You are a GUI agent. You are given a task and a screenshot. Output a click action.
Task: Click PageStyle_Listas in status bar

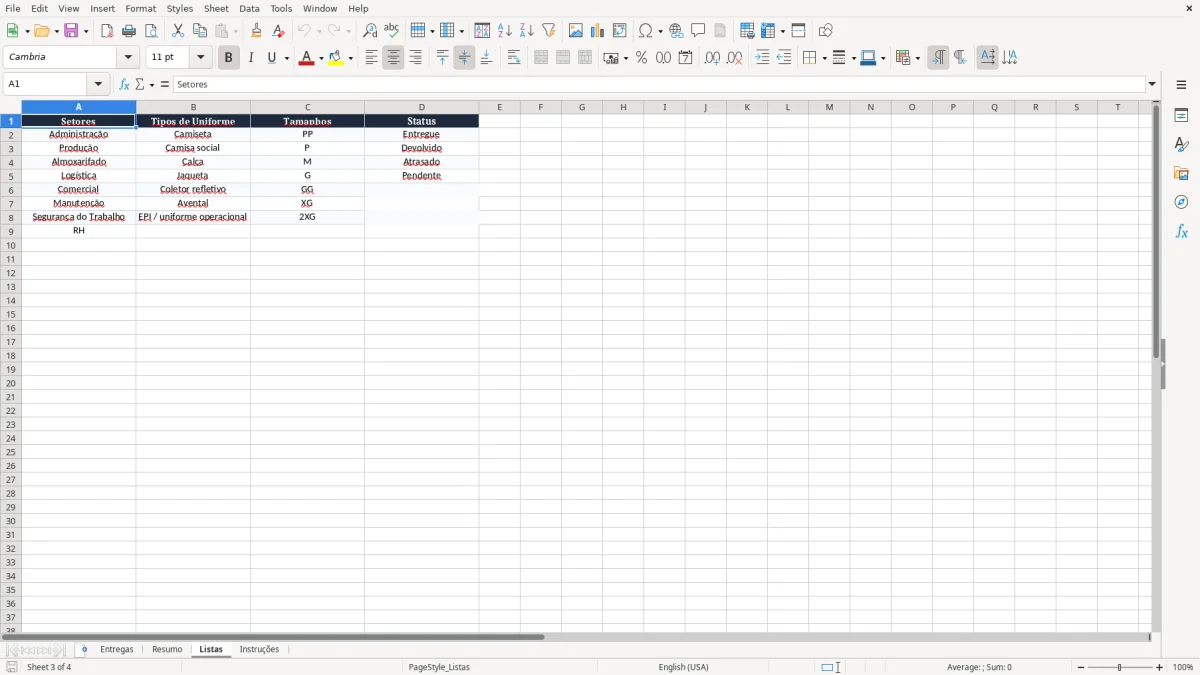[439, 667]
